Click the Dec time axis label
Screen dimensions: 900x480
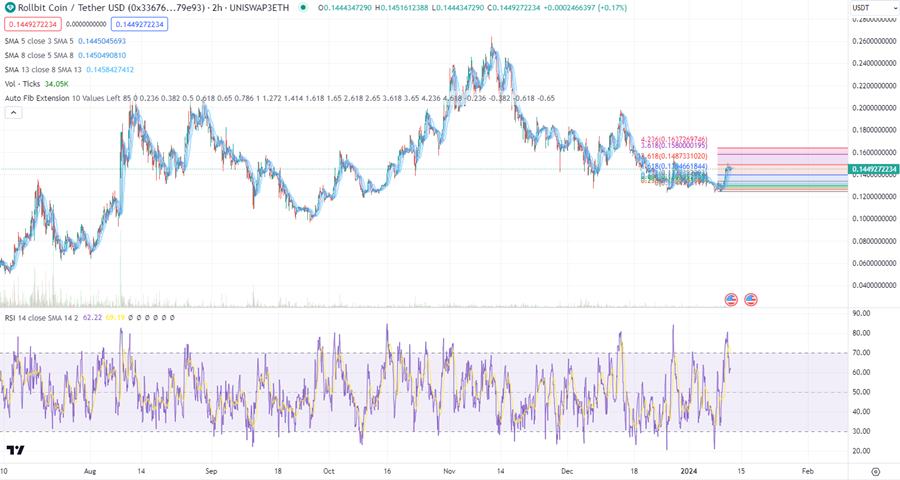pos(567,471)
